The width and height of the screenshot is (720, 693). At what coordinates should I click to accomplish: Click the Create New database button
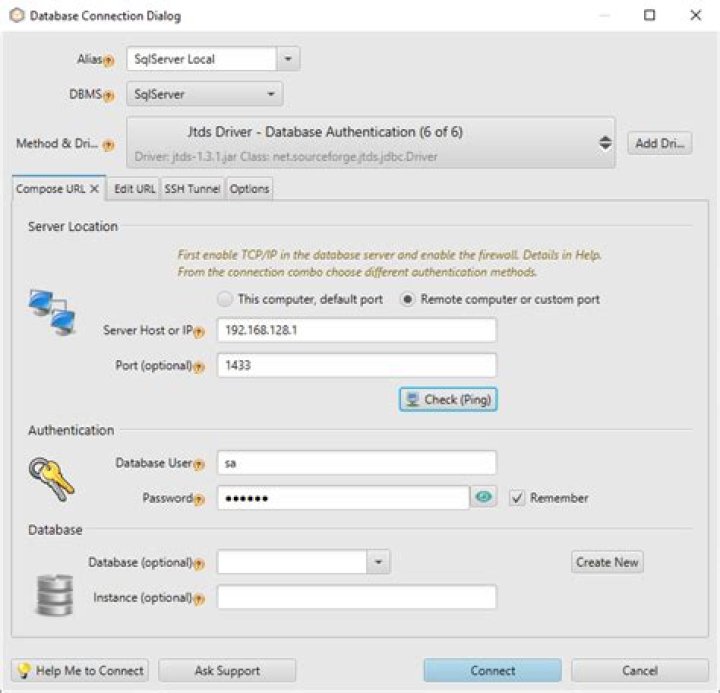coord(607,562)
